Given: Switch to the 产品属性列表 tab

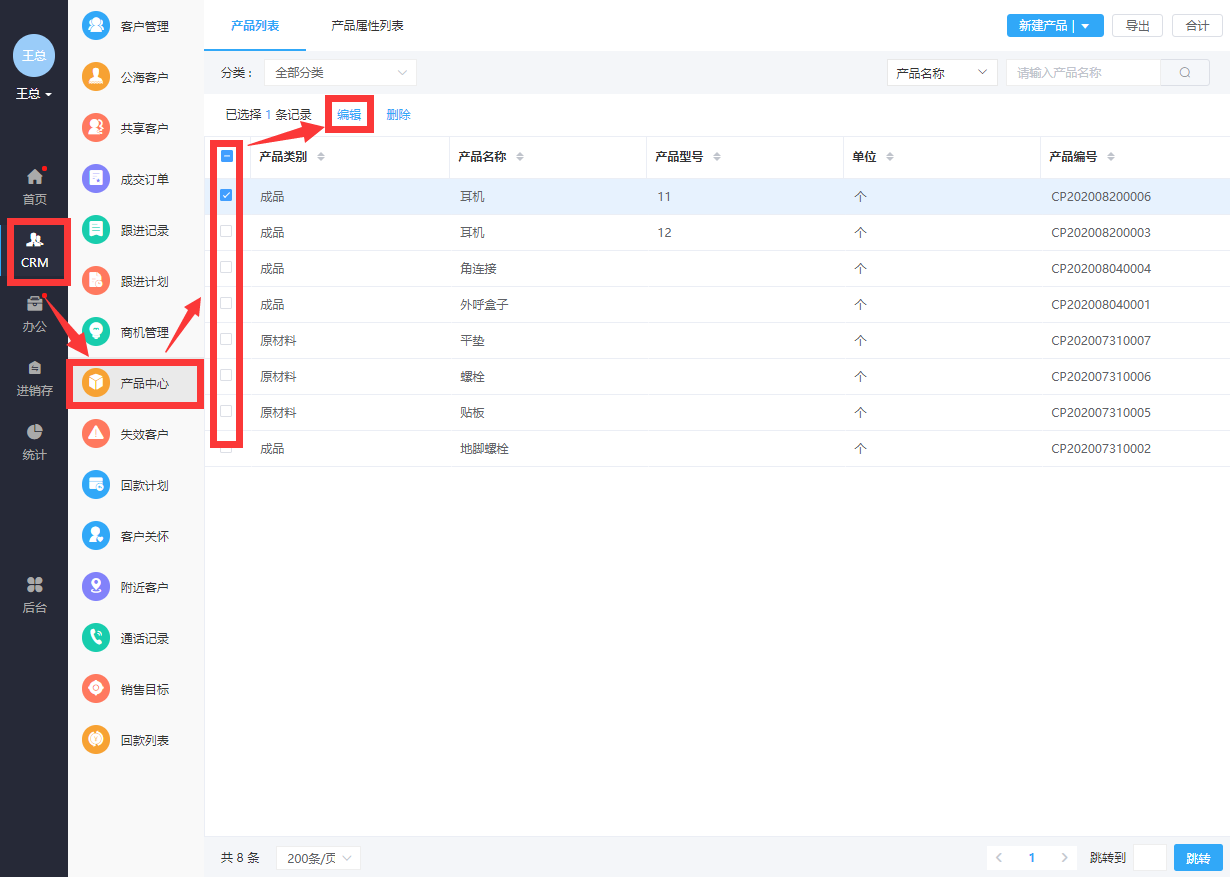Looking at the screenshot, I should 368,26.
